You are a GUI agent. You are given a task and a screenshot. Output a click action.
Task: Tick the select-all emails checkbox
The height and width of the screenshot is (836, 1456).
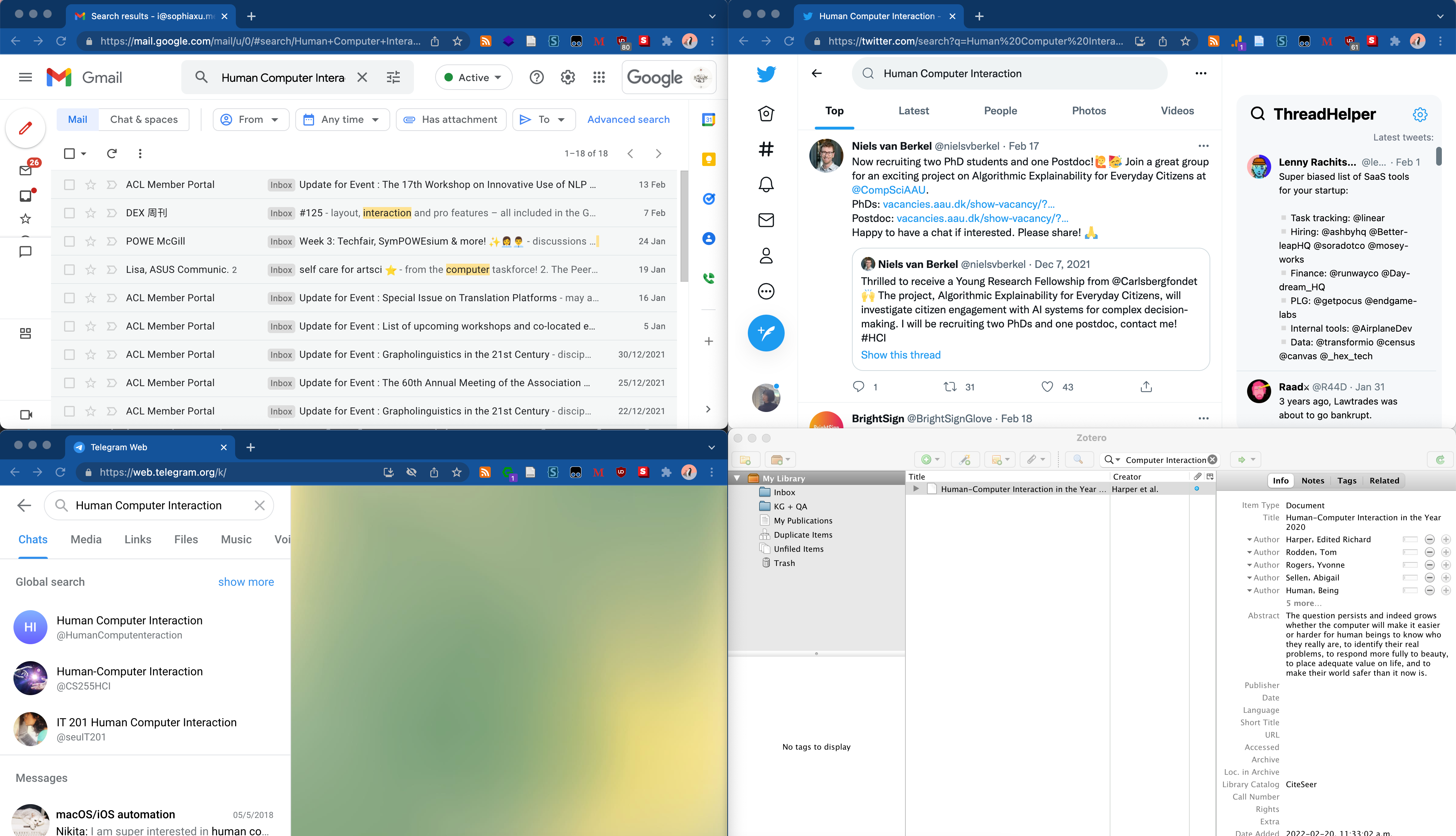(x=69, y=153)
